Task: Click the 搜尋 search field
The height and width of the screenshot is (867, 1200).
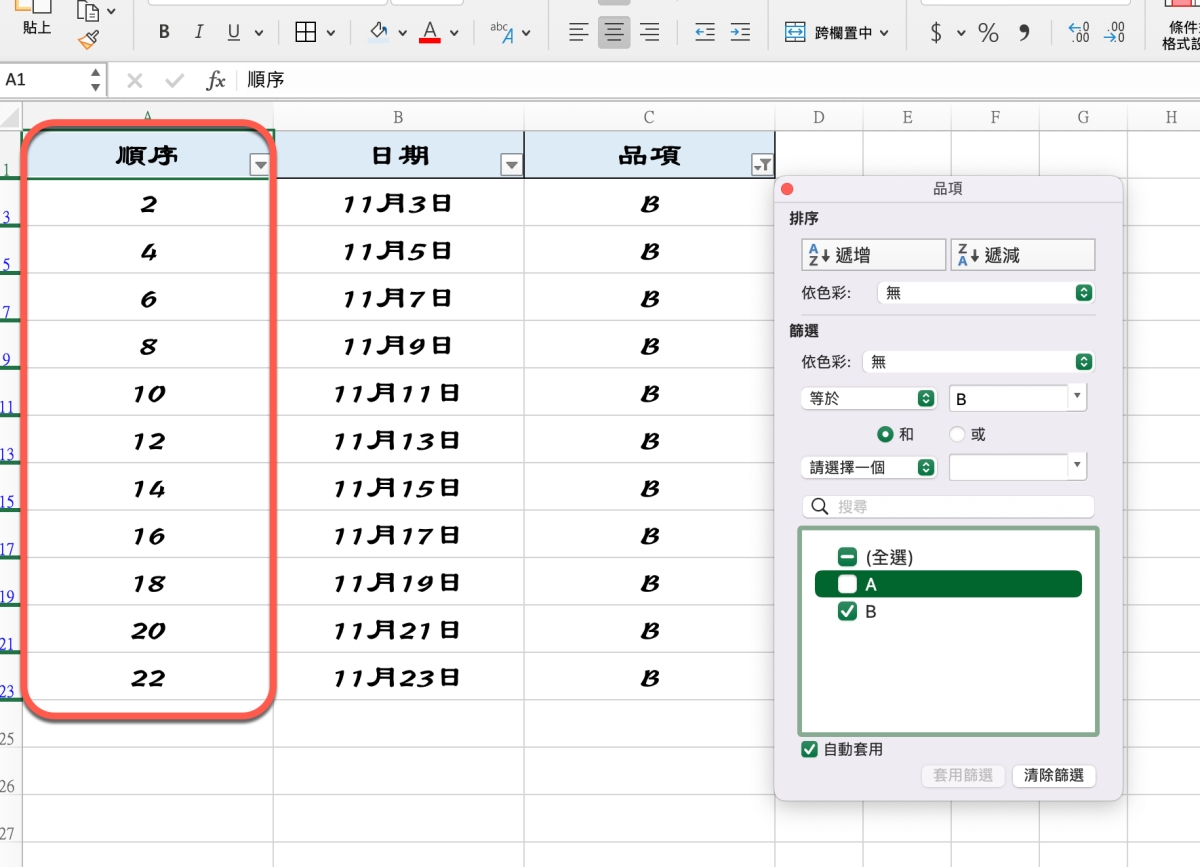Action: coord(948,507)
